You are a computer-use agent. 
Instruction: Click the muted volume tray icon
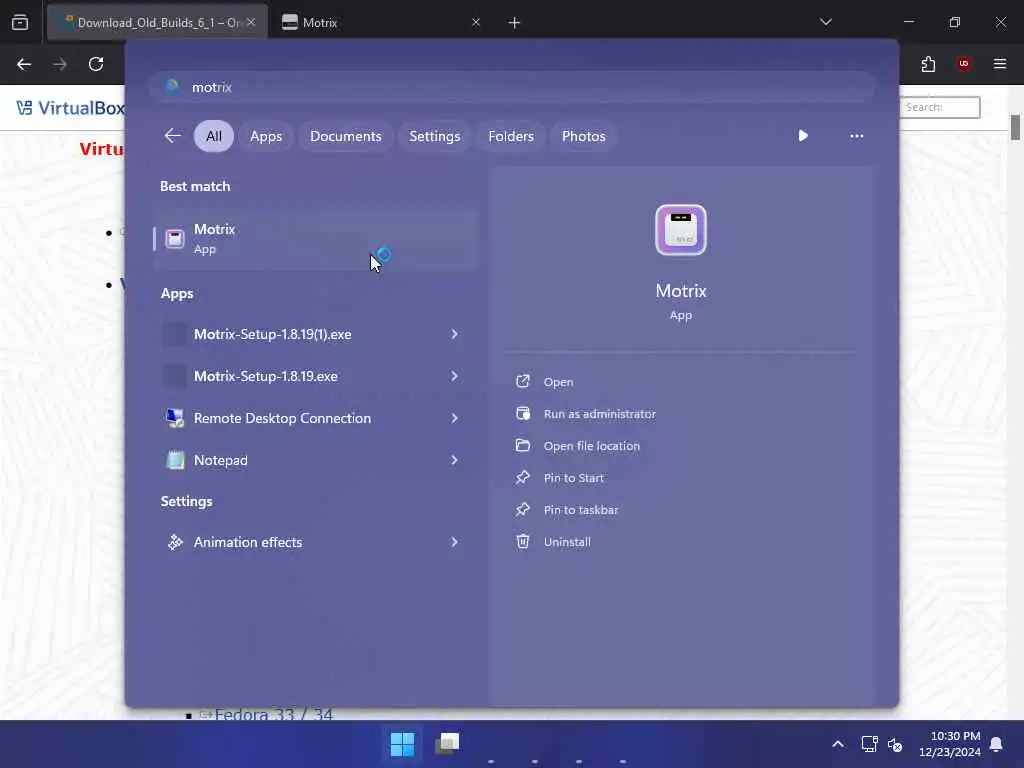click(895, 744)
